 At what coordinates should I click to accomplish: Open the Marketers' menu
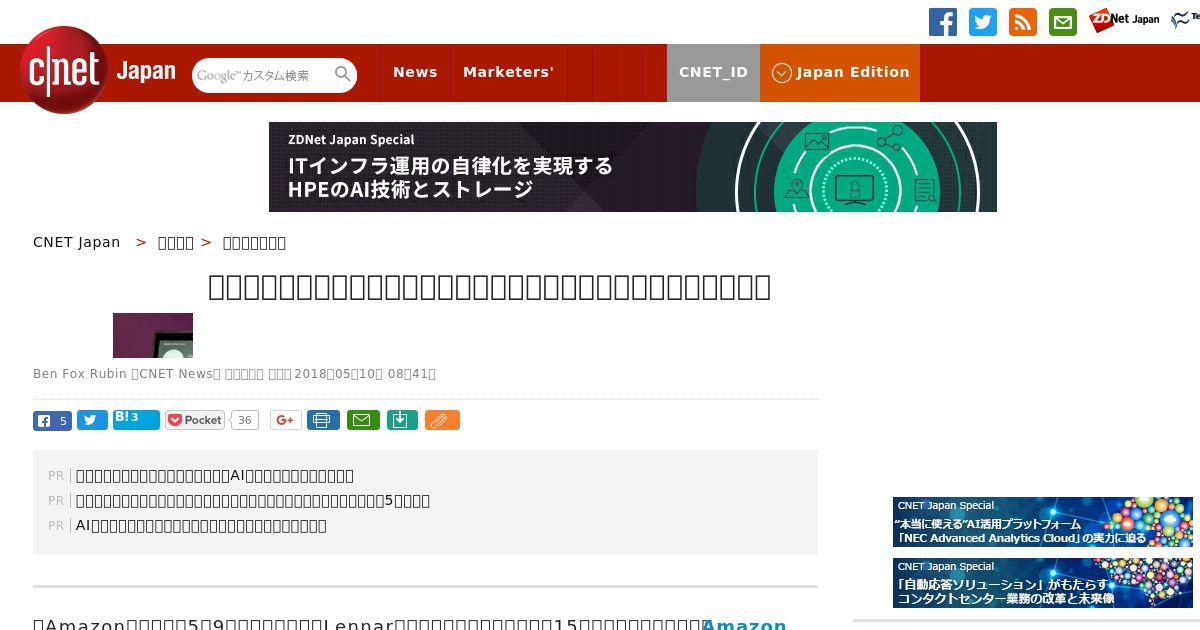point(508,72)
